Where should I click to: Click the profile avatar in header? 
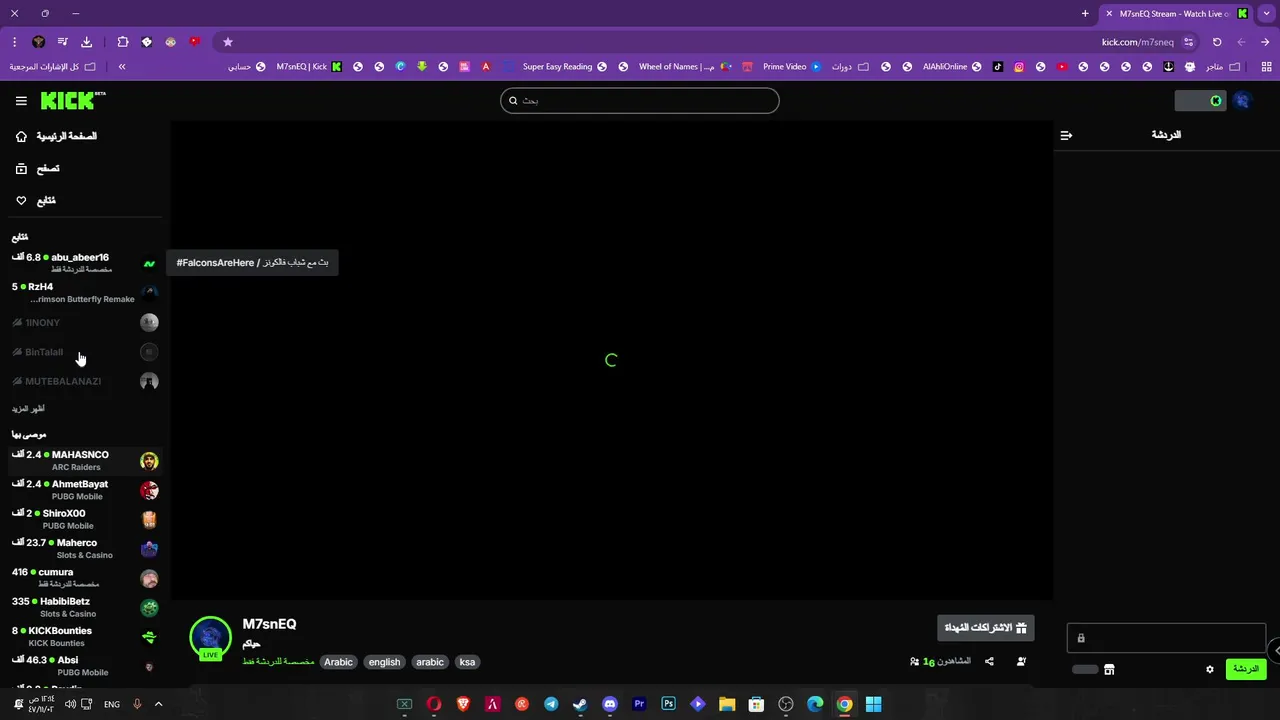(1242, 101)
